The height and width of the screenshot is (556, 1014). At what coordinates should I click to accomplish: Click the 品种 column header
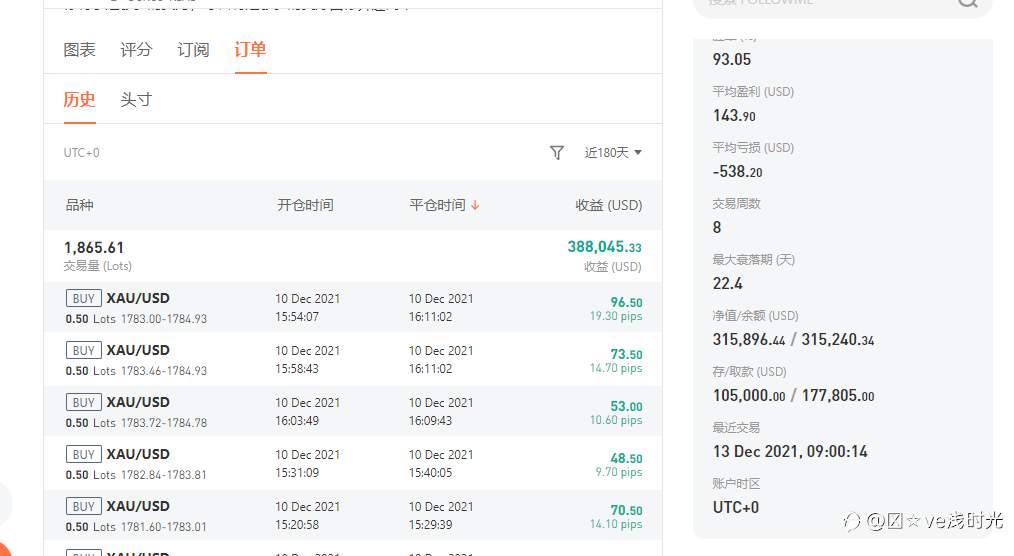80,205
